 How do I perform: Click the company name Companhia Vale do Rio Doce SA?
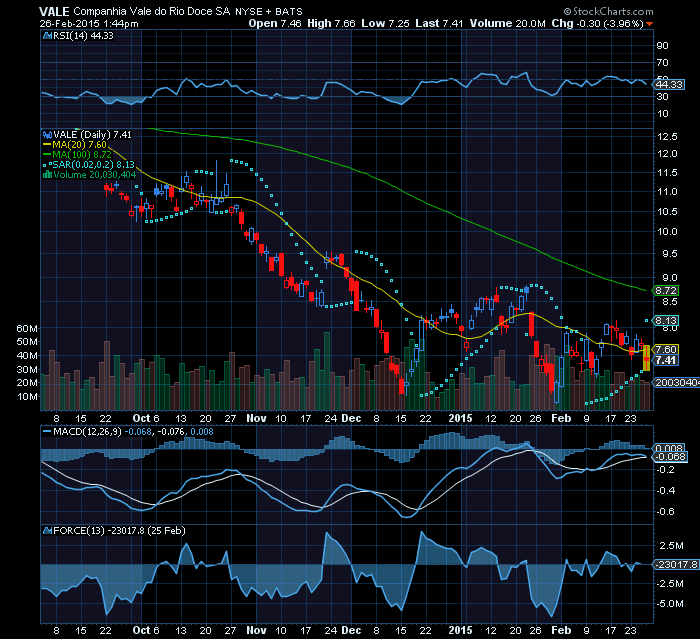coord(151,12)
